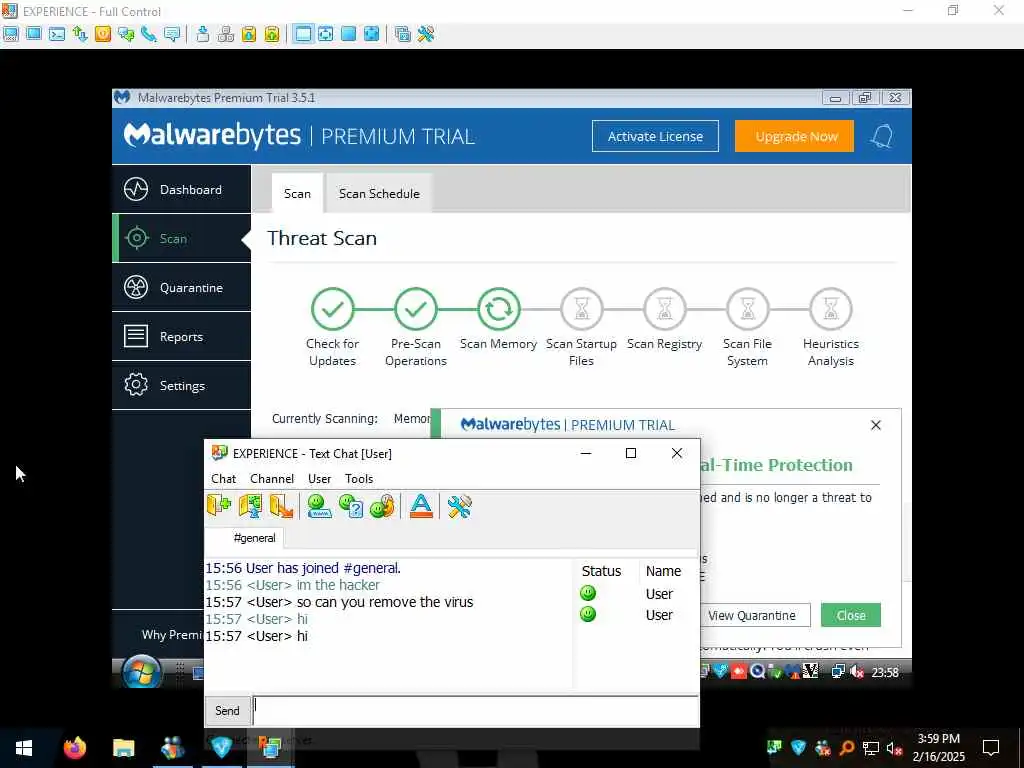
Task: Click the smiley with question mark icon
Action: tap(351, 506)
